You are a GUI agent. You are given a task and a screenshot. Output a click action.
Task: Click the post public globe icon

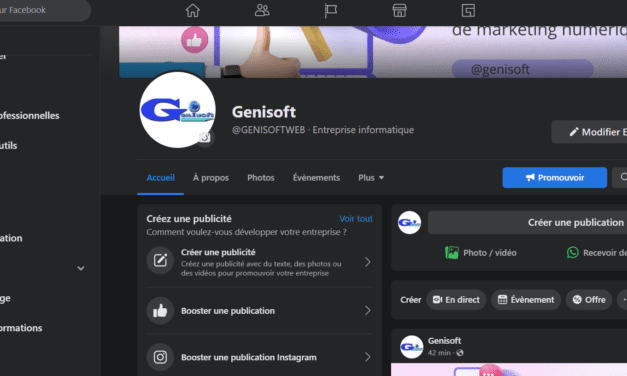(460, 353)
